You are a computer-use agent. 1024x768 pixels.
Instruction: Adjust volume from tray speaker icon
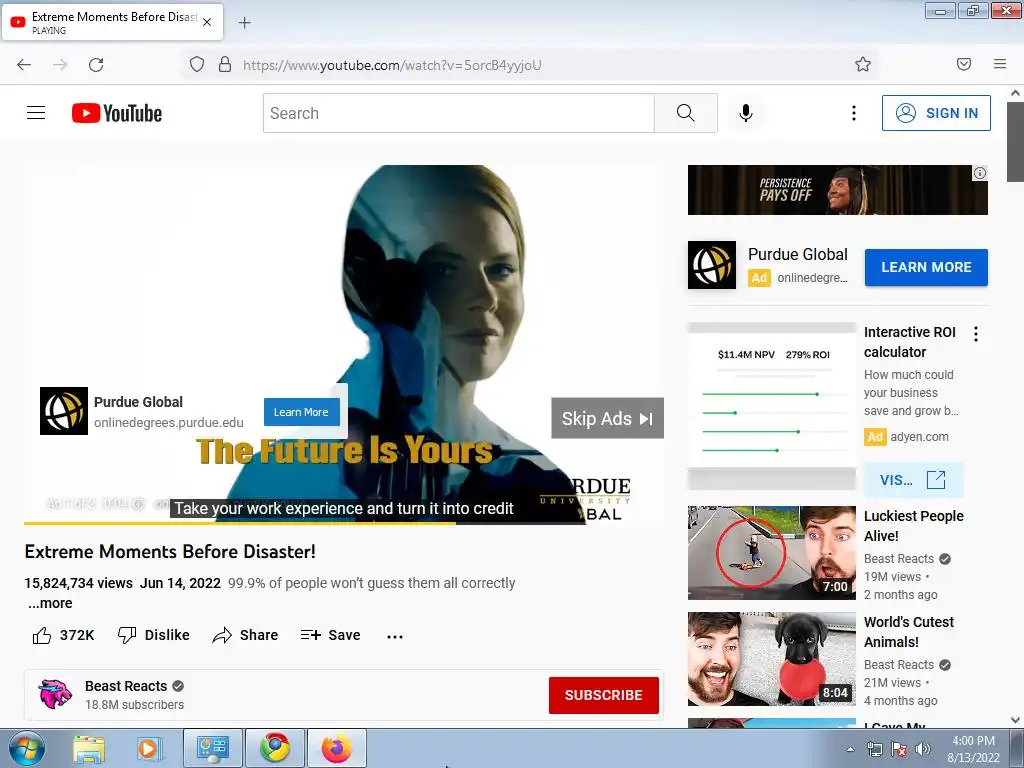tap(922, 749)
